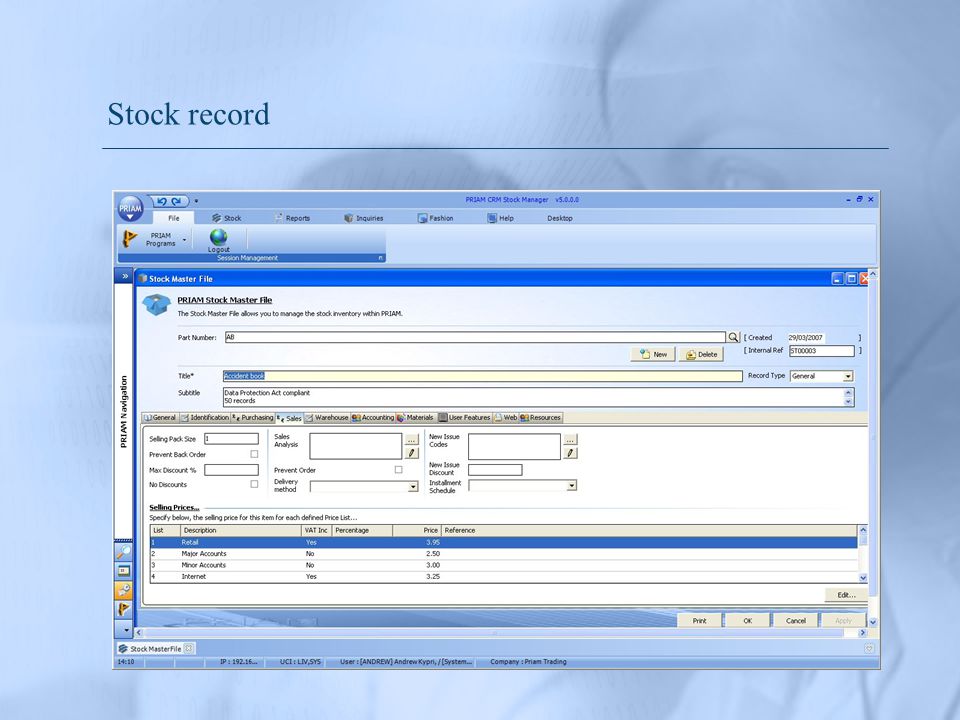
Task: Toggle the No Discounts checkbox
Action: coord(254,484)
